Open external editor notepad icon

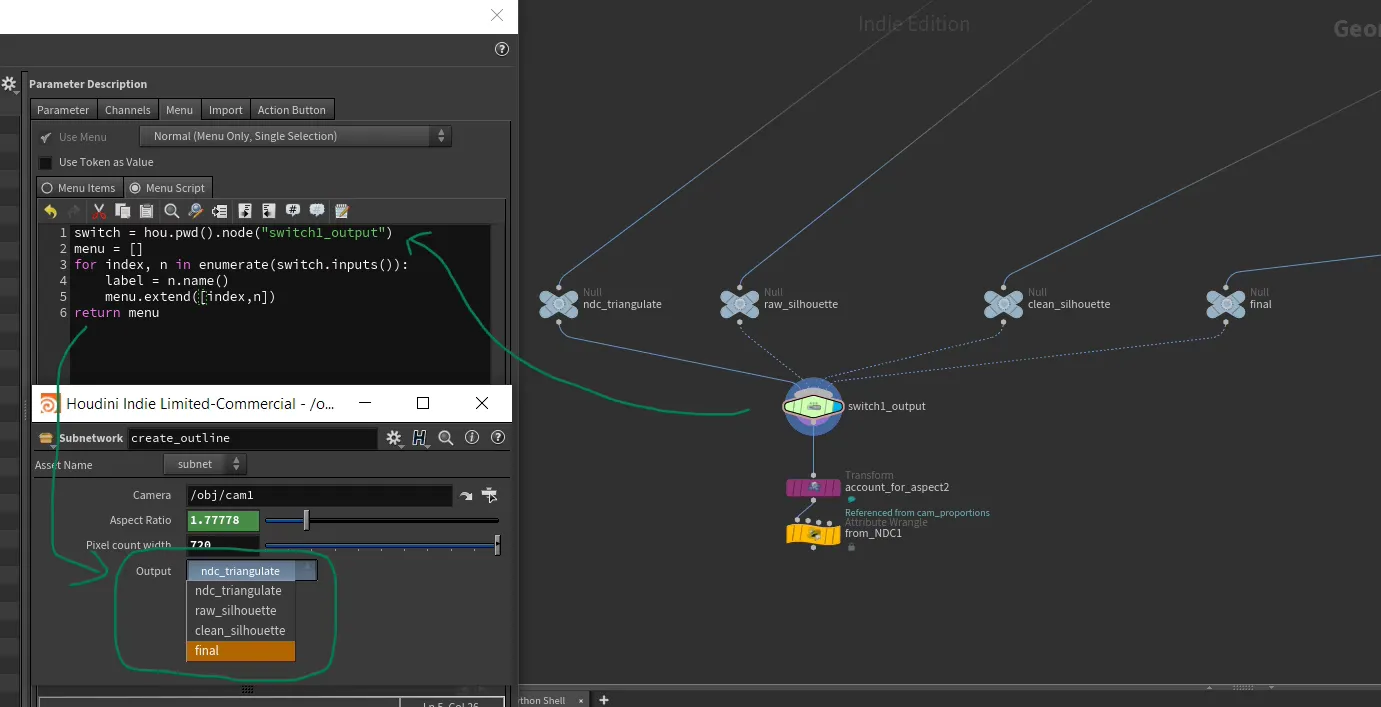click(342, 211)
